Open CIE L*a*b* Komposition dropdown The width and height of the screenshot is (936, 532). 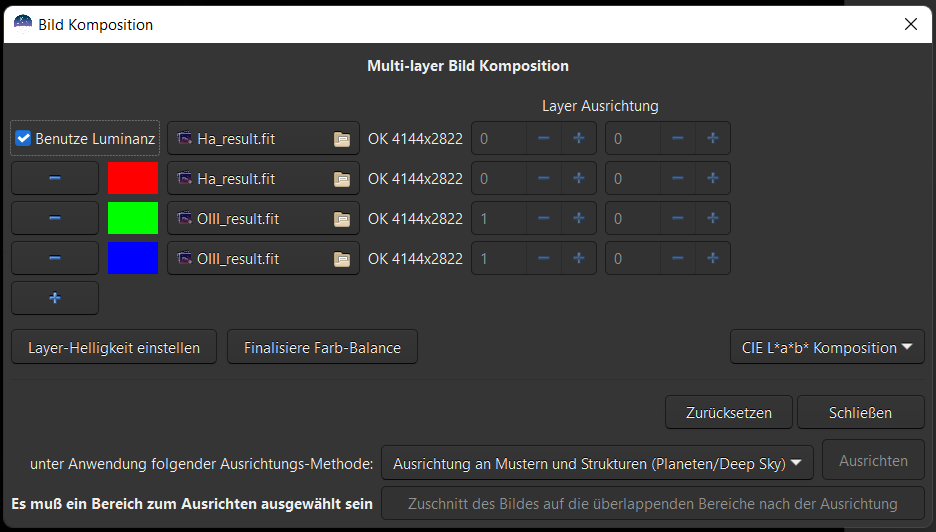point(827,347)
